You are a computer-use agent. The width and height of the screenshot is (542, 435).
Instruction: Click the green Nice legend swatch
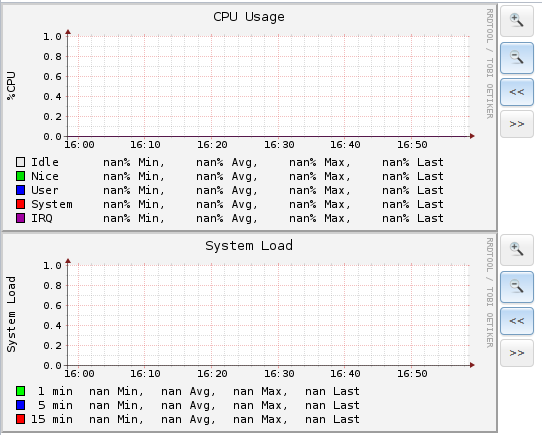click(x=20, y=176)
